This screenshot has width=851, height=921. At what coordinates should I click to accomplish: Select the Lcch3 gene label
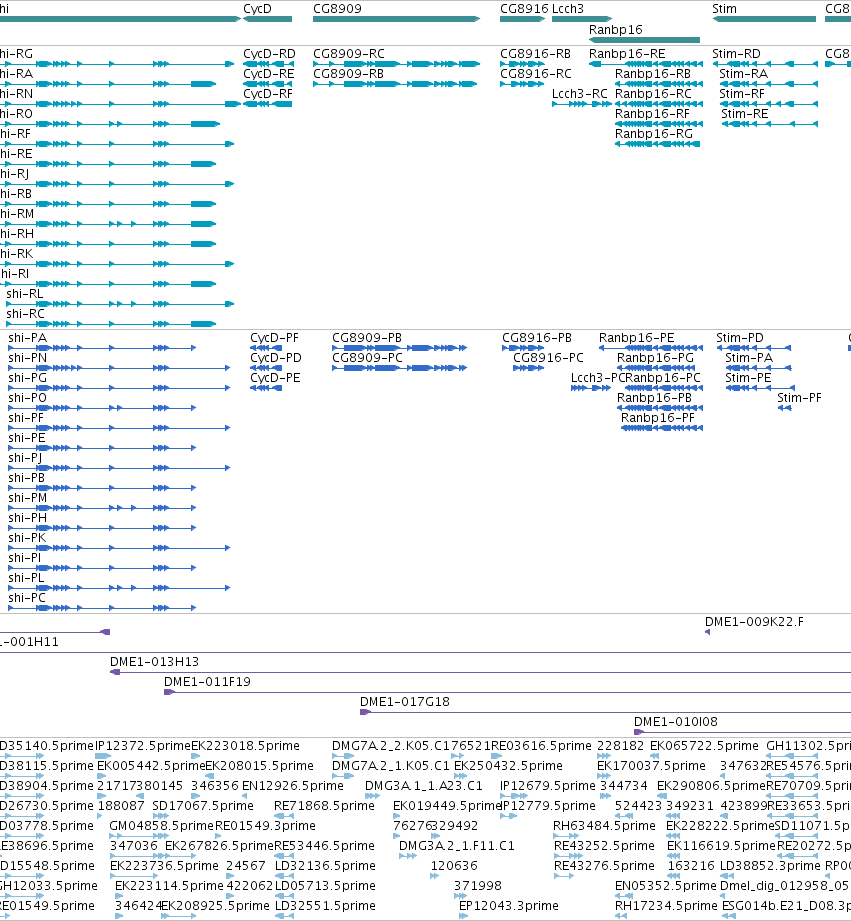coord(568,9)
